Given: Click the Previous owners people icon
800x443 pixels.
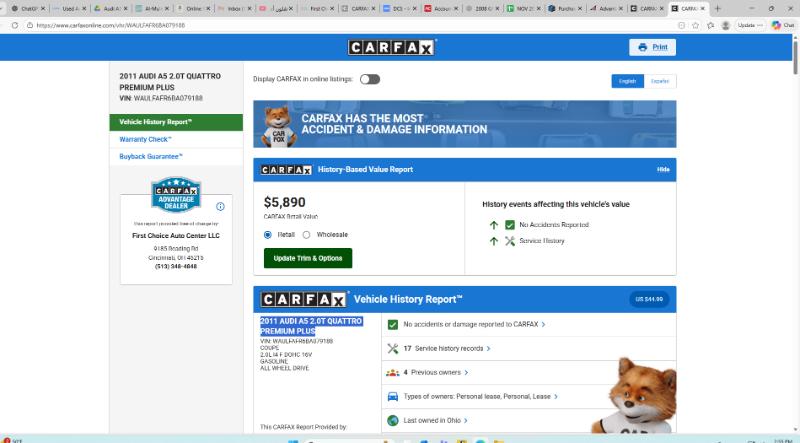Looking at the screenshot, I should [392, 372].
